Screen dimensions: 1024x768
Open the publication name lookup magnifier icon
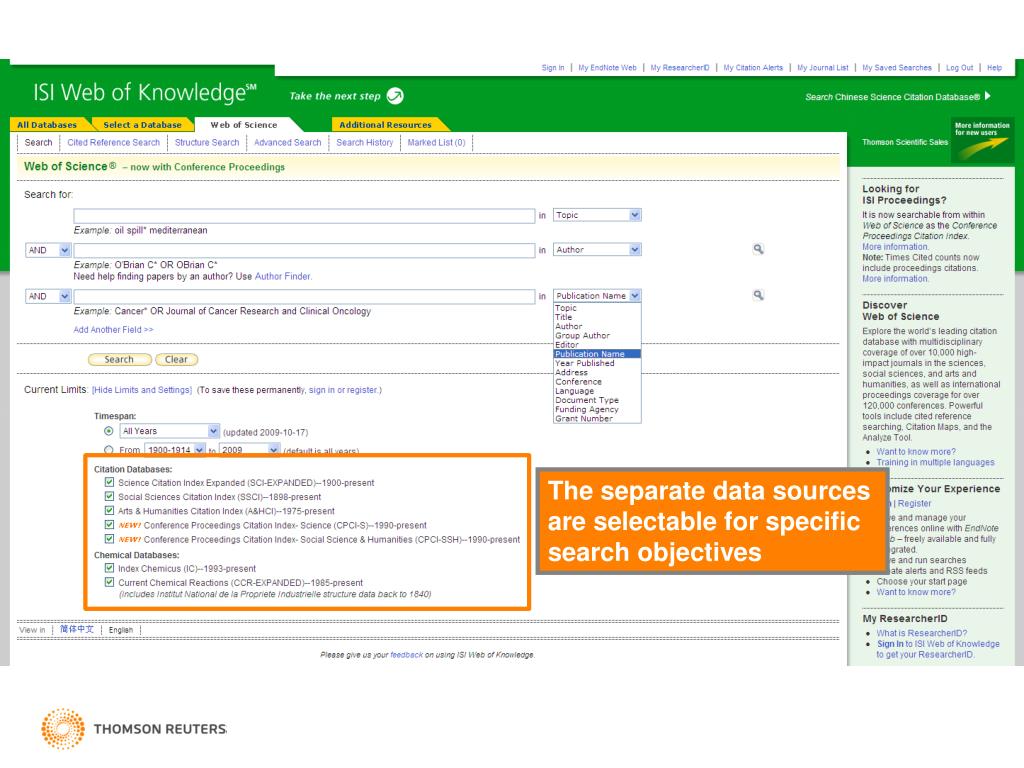(758, 295)
